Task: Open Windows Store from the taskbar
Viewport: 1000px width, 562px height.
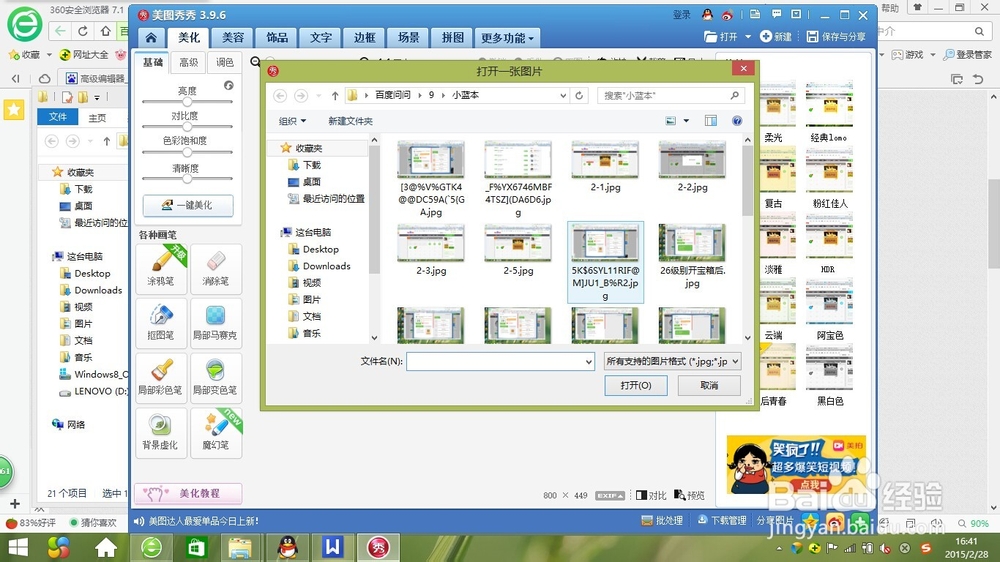Action: (196, 547)
